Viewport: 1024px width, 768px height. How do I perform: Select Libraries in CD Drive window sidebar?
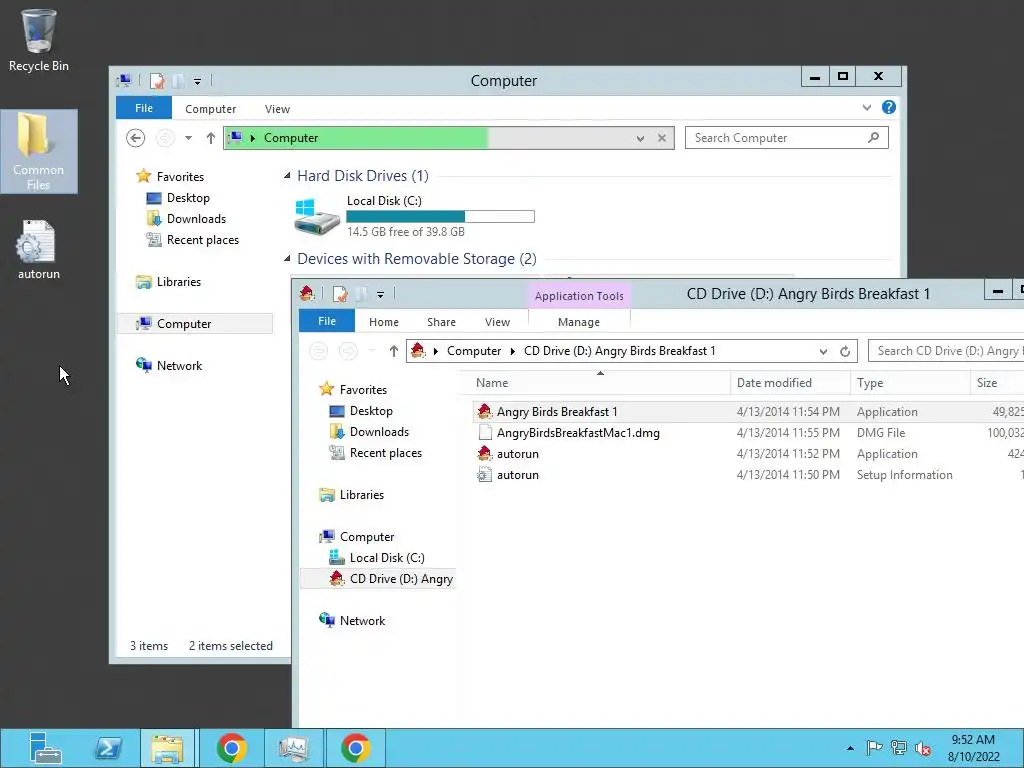[x=361, y=495]
